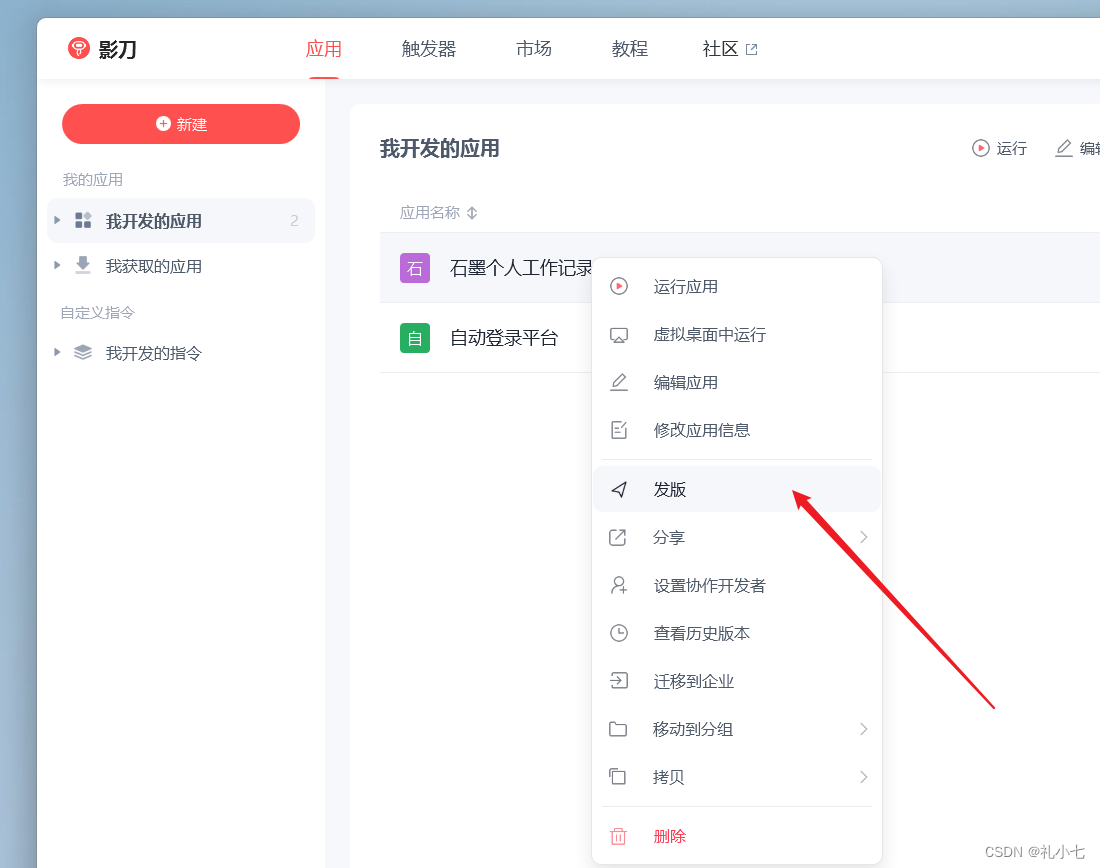Click the purple 石 app icon

[415, 268]
